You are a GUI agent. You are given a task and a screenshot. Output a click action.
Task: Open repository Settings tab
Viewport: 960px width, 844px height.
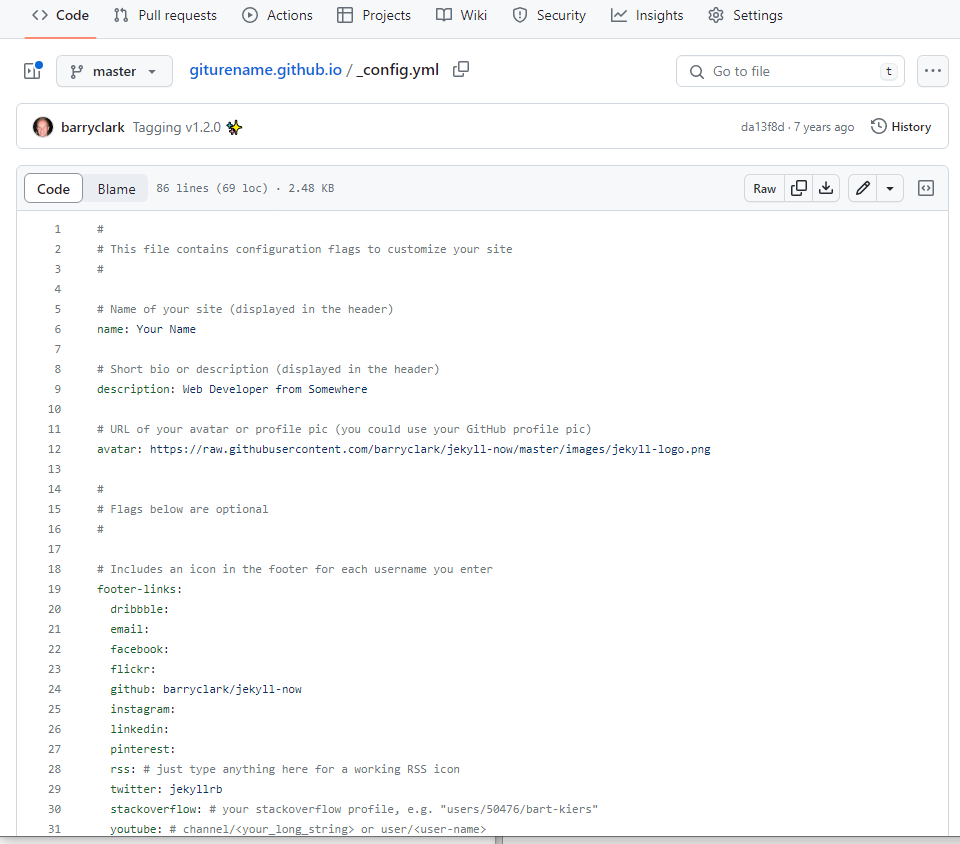[746, 15]
